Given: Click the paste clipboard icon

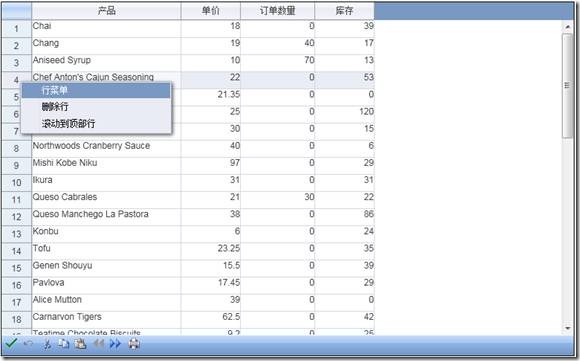Looking at the screenshot, I should pos(80,344).
